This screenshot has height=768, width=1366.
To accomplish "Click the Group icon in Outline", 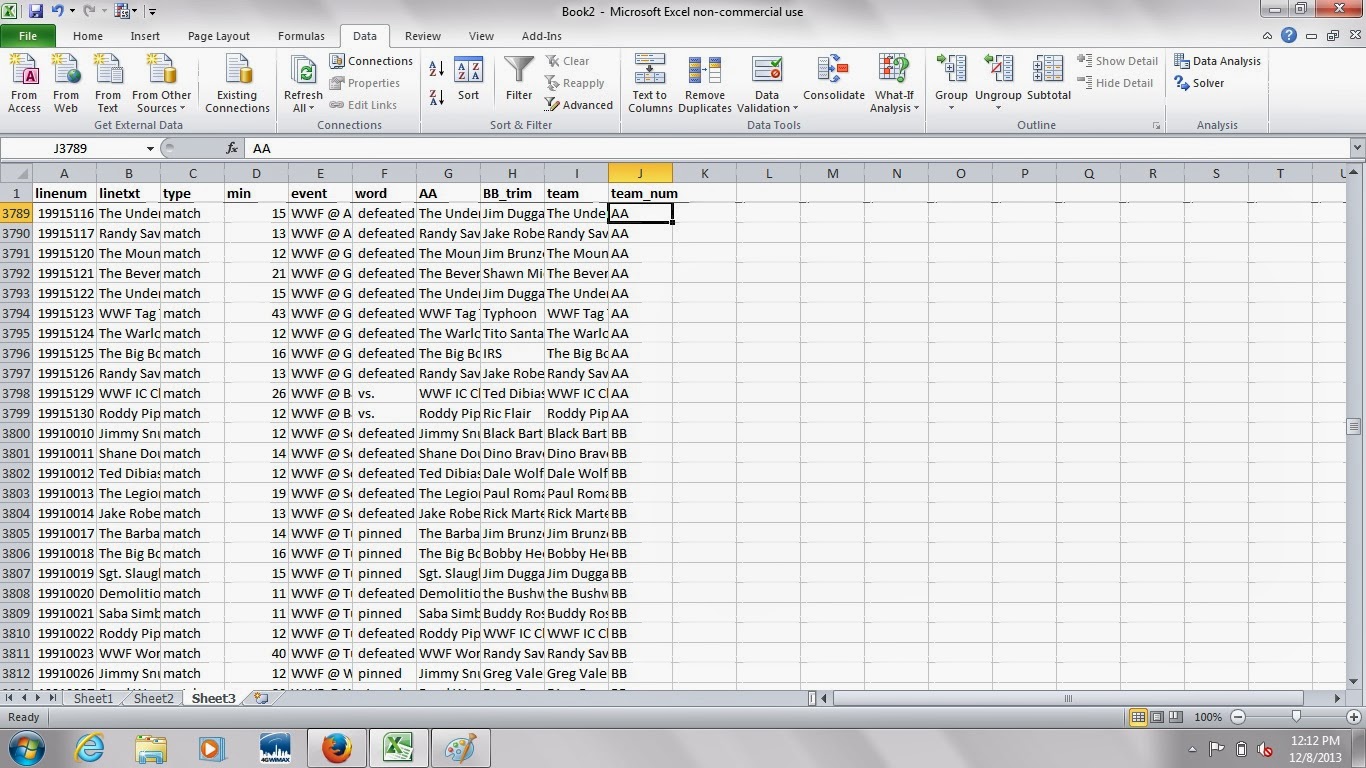I will pos(951,70).
